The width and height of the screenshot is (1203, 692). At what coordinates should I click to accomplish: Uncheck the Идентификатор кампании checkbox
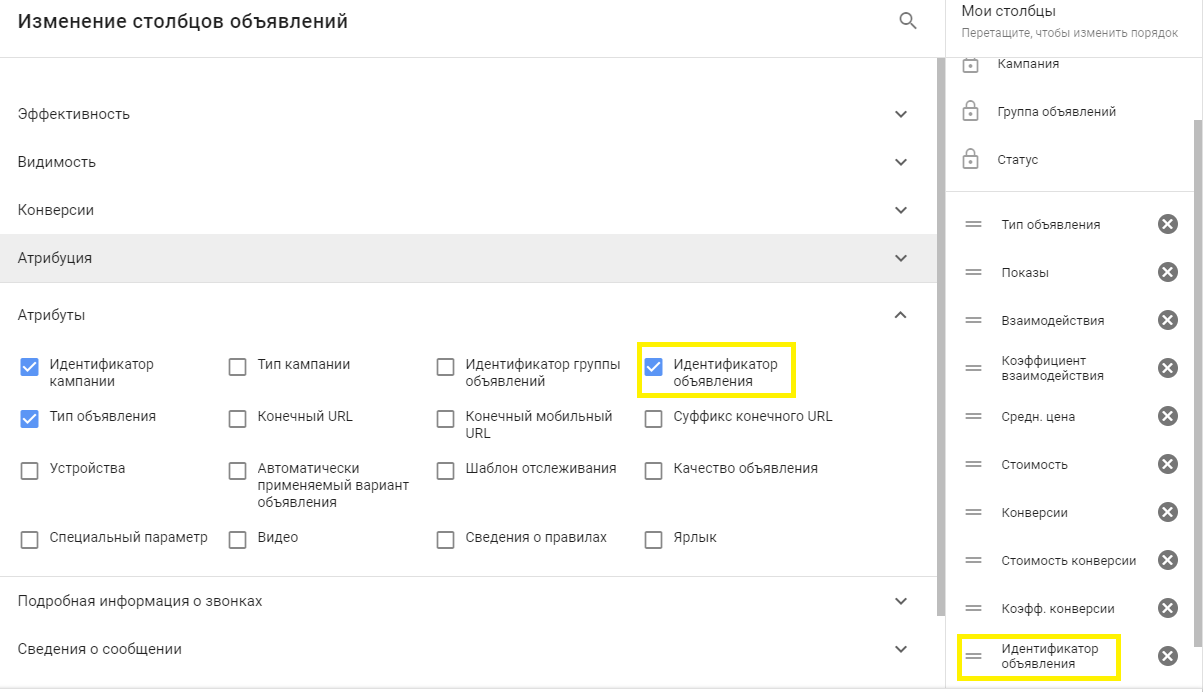click(x=29, y=367)
